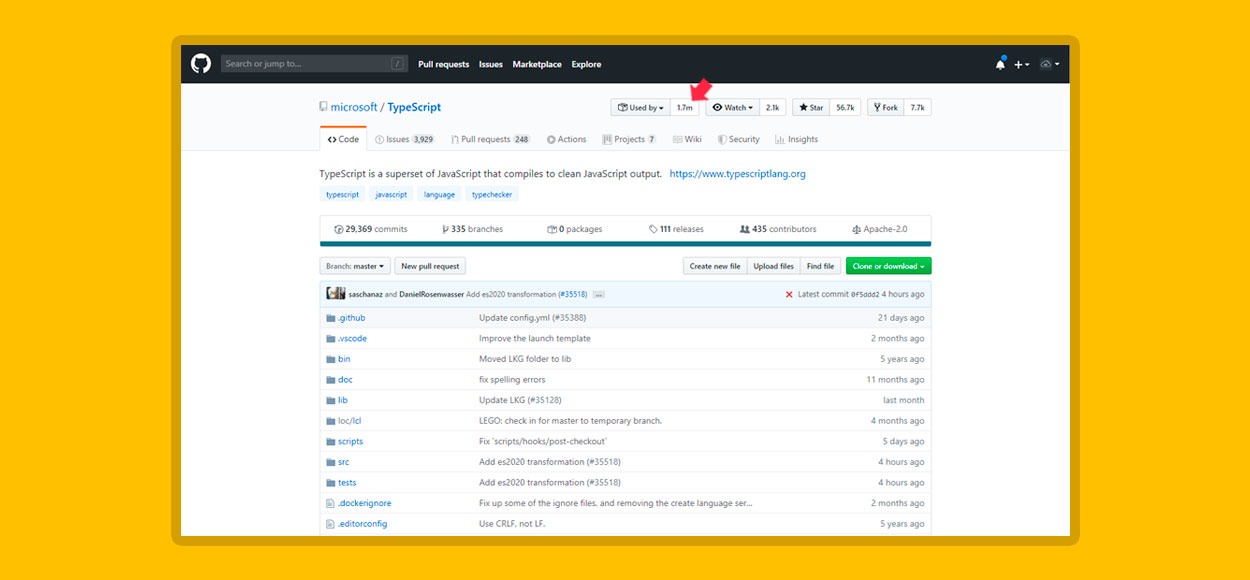Screen dimensions: 1250x580
Task: Click the 7.7k forks count
Action: coord(917,107)
